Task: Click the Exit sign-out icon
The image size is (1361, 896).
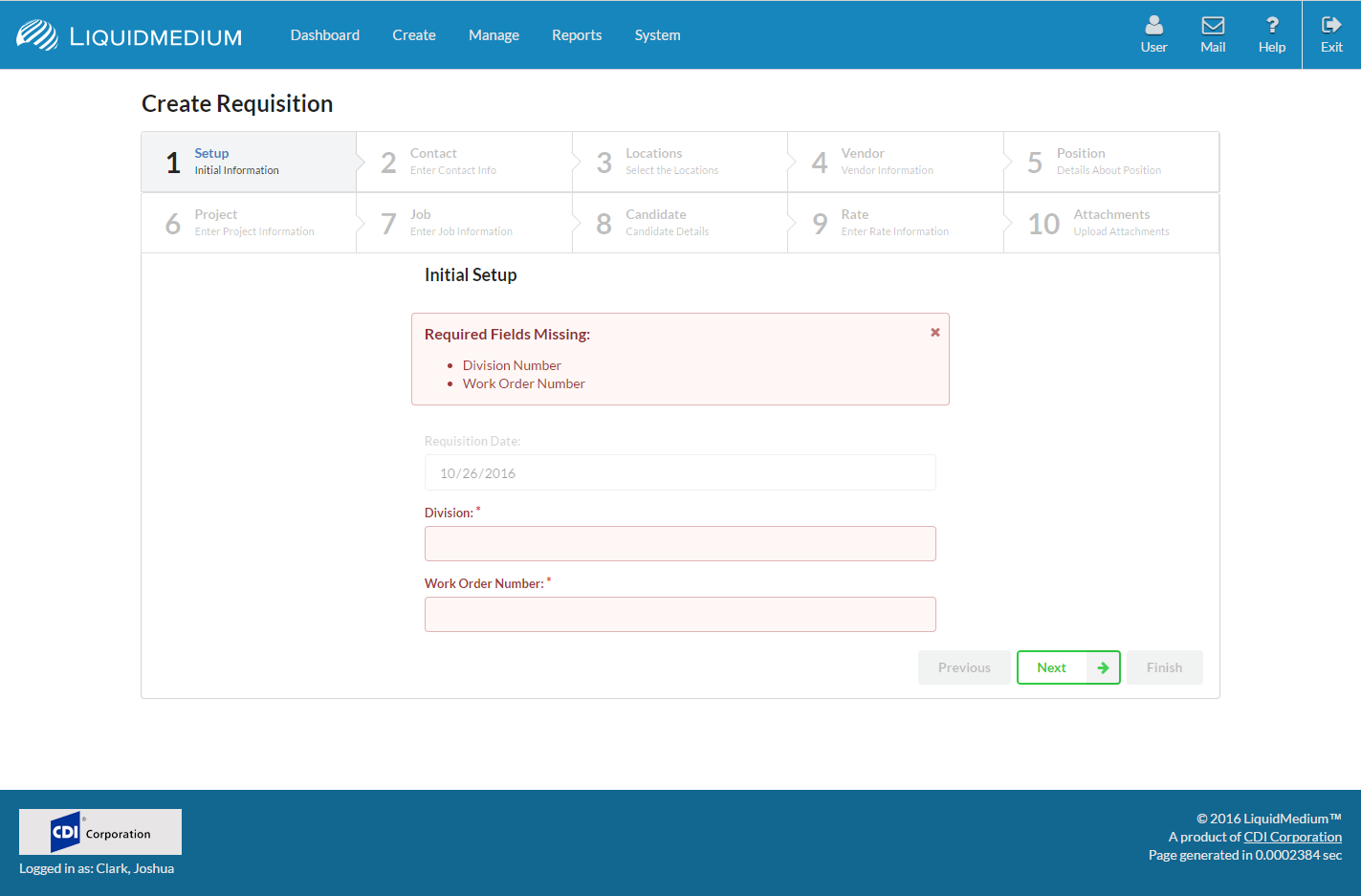Action: (1331, 26)
